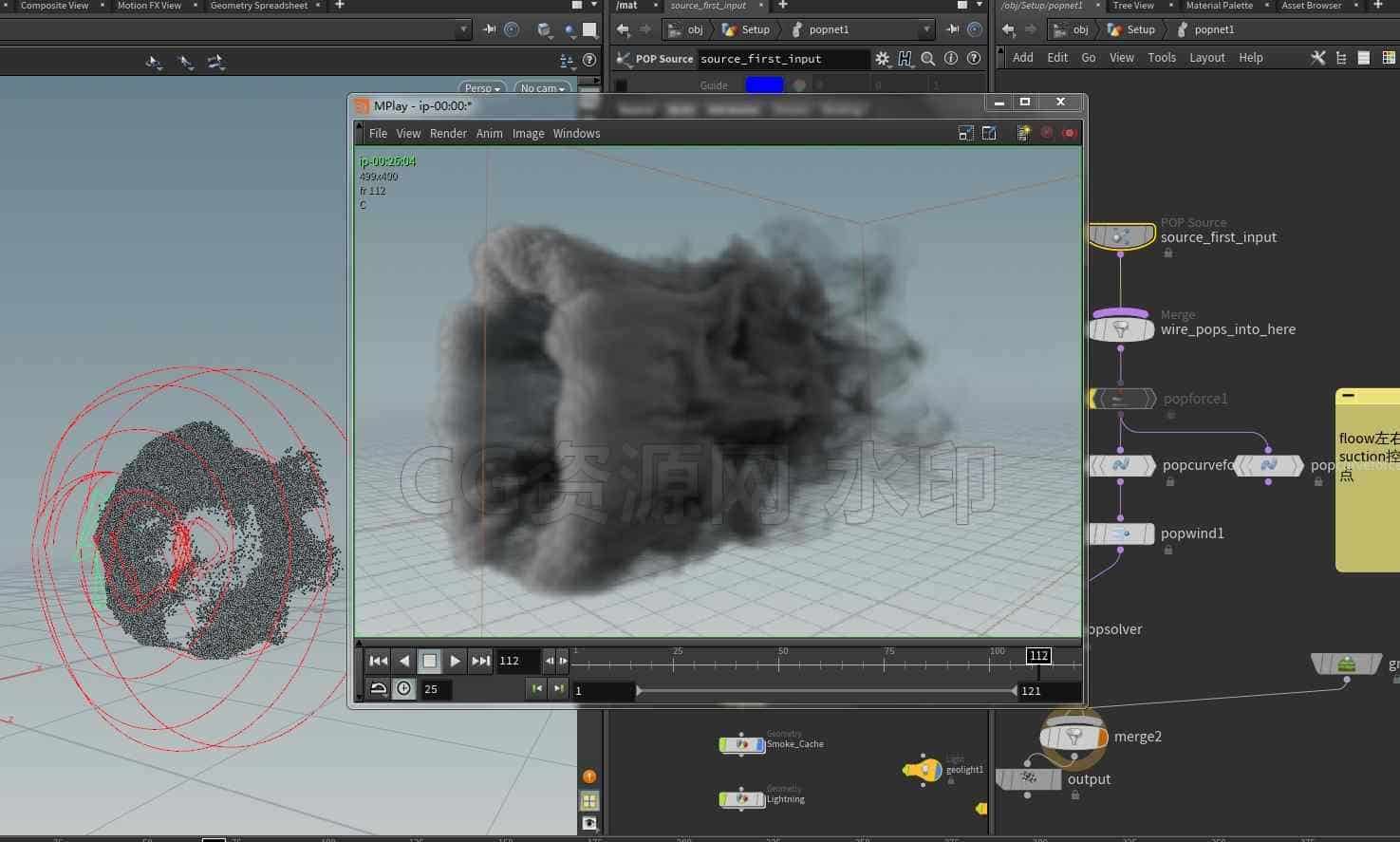This screenshot has height=842, width=1400.
Task: Expand the parameter pane path dropdown arrow
Action: point(927,29)
